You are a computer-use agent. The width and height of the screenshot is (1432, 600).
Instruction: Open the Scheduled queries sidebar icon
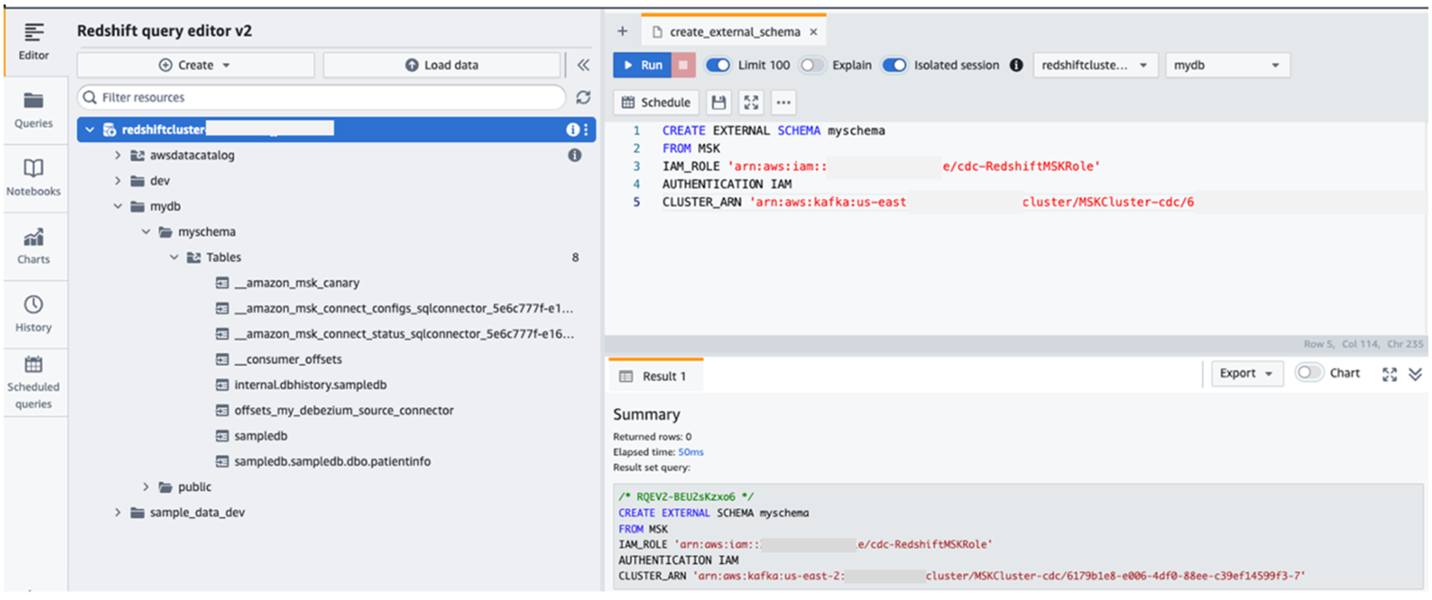[33, 382]
